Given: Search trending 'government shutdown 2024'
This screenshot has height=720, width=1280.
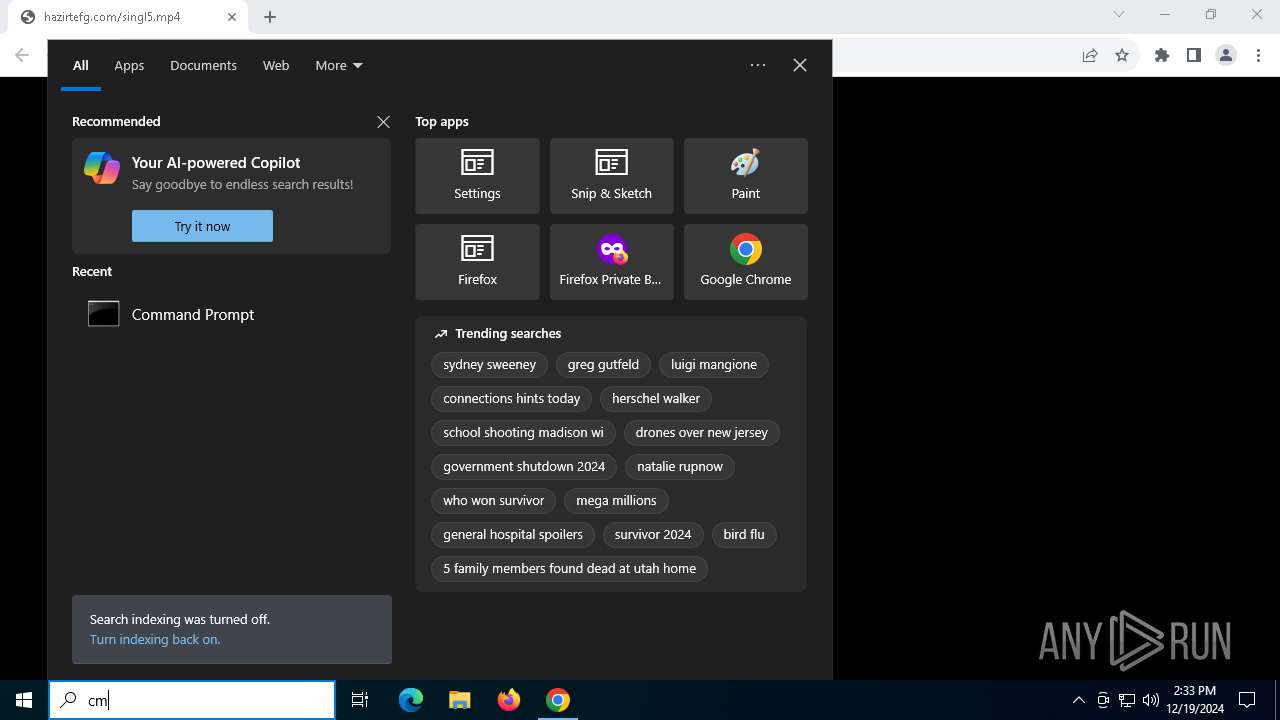Looking at the screenshot, I should [x=524, y=467].
